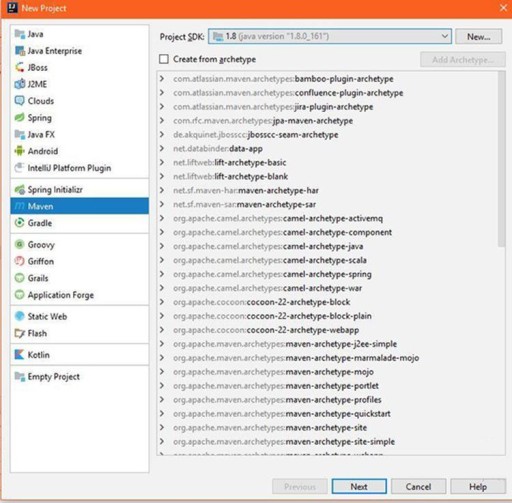Click the New... SDK button
Viewport: 512px width, 503px height.
pos(478,37)
